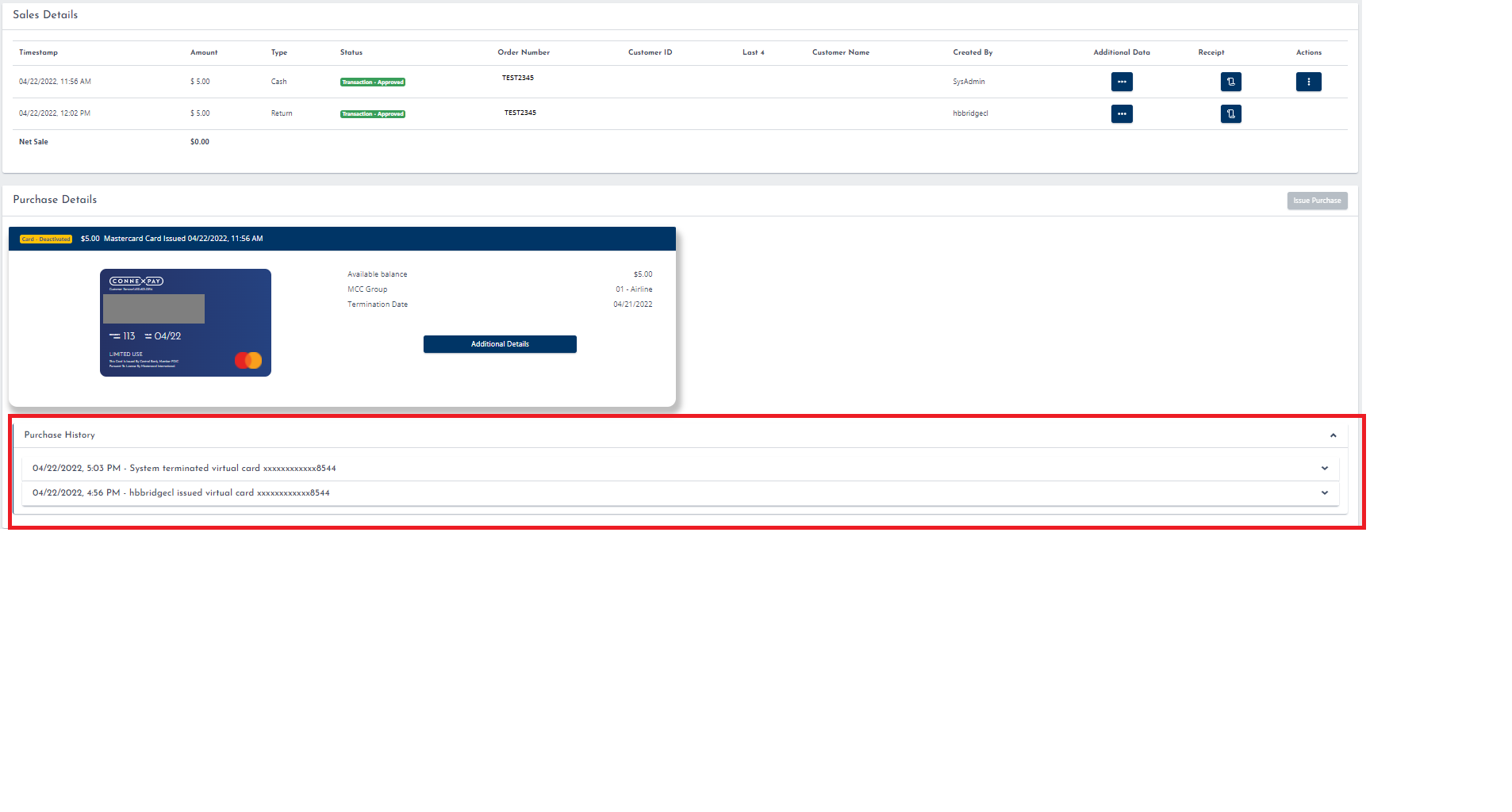
Task: Click the Net Sale label
Action: [x=33, y=142]
